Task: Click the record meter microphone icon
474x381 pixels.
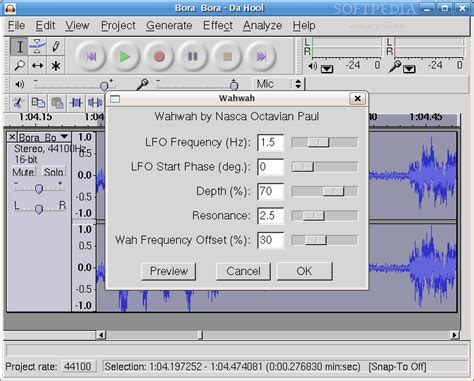Action: pos(395,66)
